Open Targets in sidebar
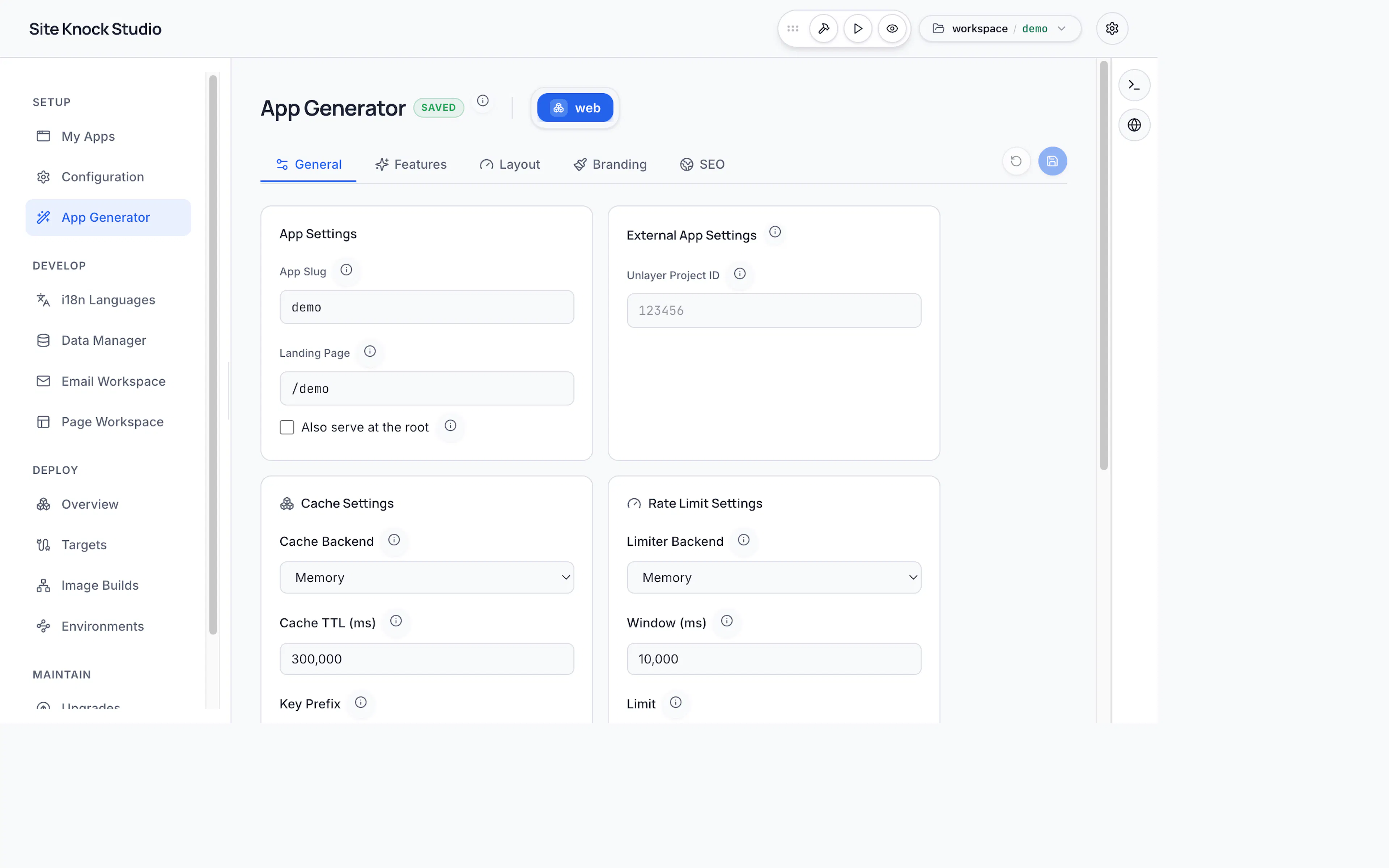1389x868 pixels. tap(108, 545)
